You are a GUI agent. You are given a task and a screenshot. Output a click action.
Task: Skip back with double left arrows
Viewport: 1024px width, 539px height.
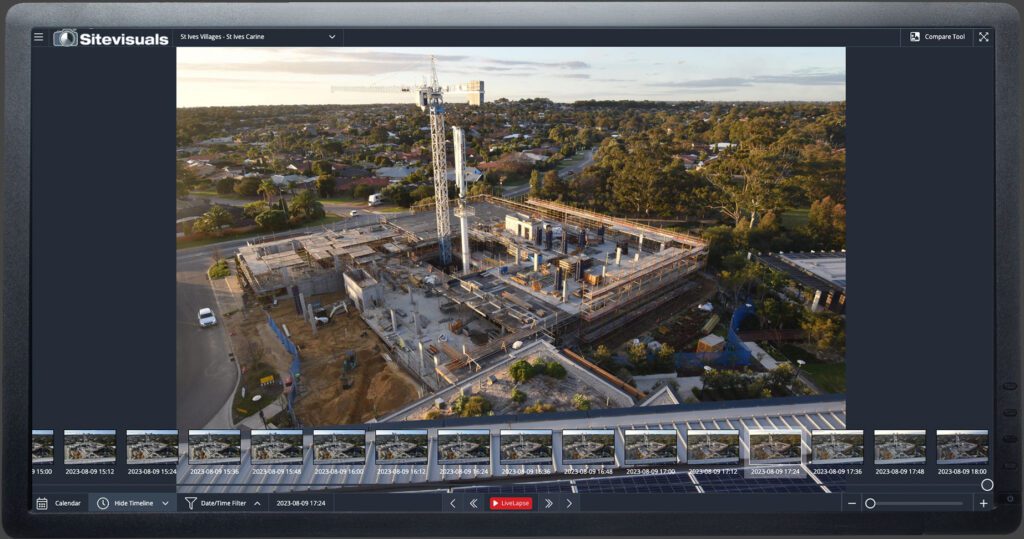473,503
